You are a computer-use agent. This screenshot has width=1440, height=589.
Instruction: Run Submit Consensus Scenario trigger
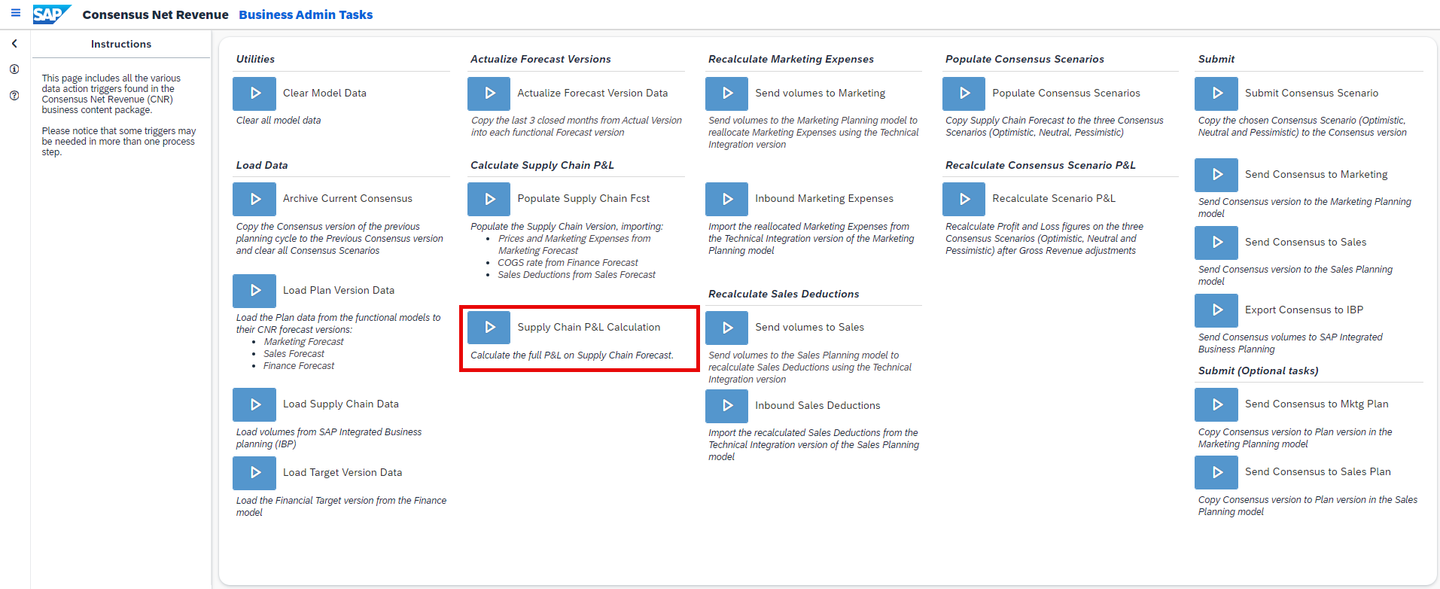(1217, 93)
